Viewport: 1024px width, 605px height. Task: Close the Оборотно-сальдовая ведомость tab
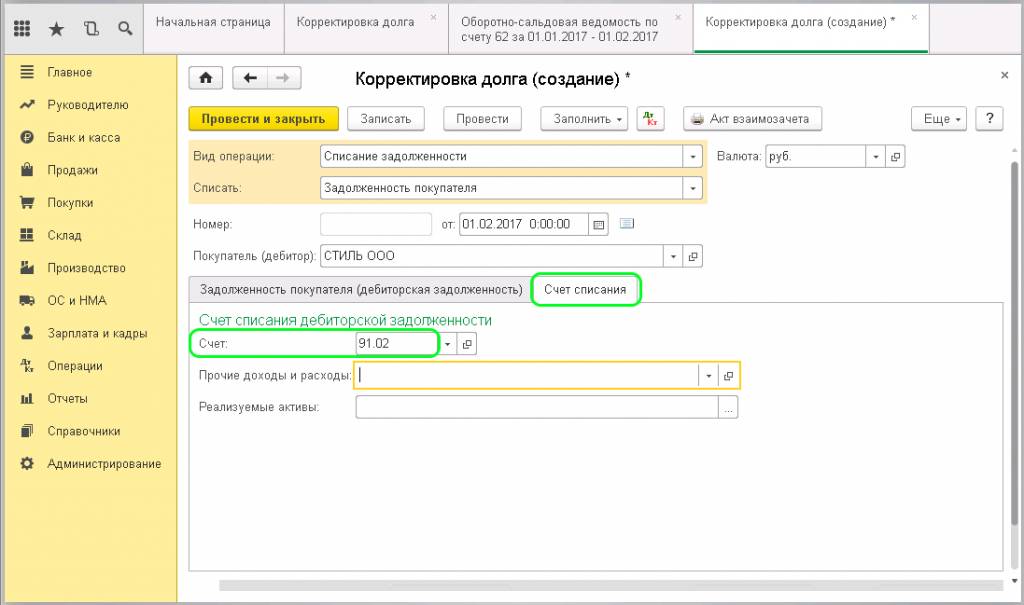tap(678, 17)
